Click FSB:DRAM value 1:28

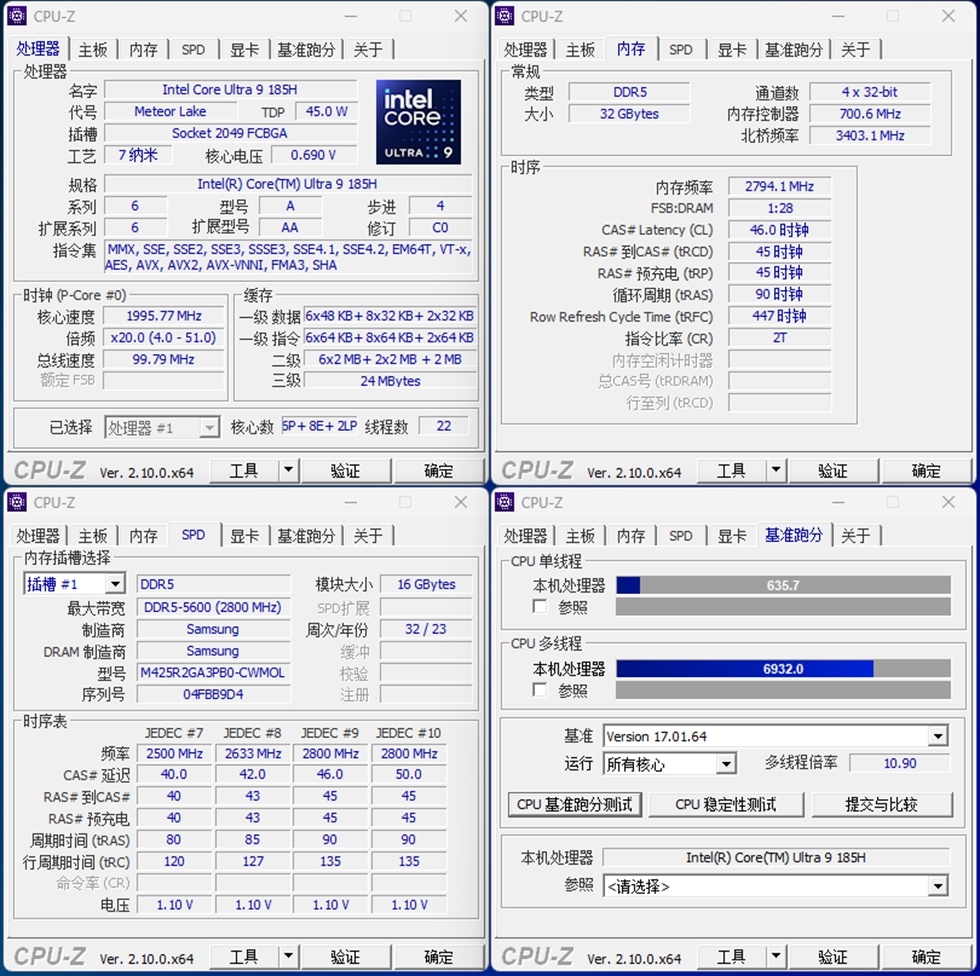[779, 209]
